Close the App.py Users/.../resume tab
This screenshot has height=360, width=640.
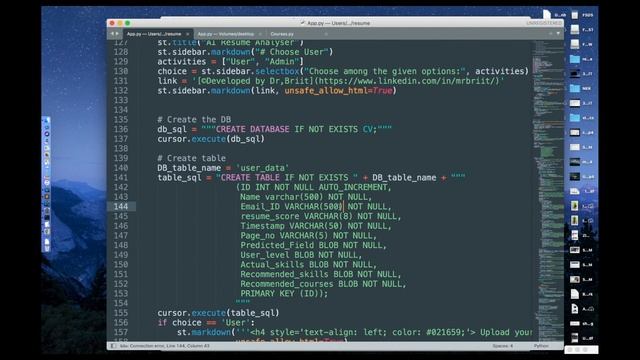[x=187, y=34]
